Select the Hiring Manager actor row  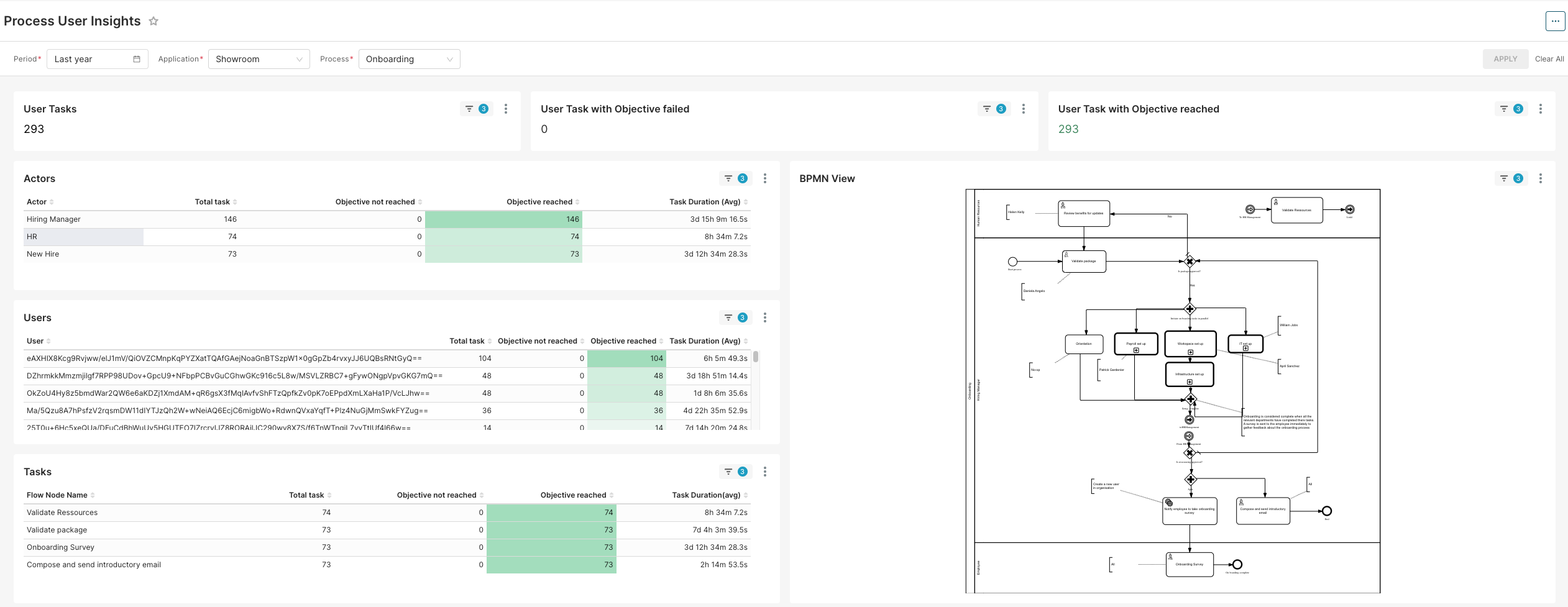pyautogui.click(x=387, y=219)
